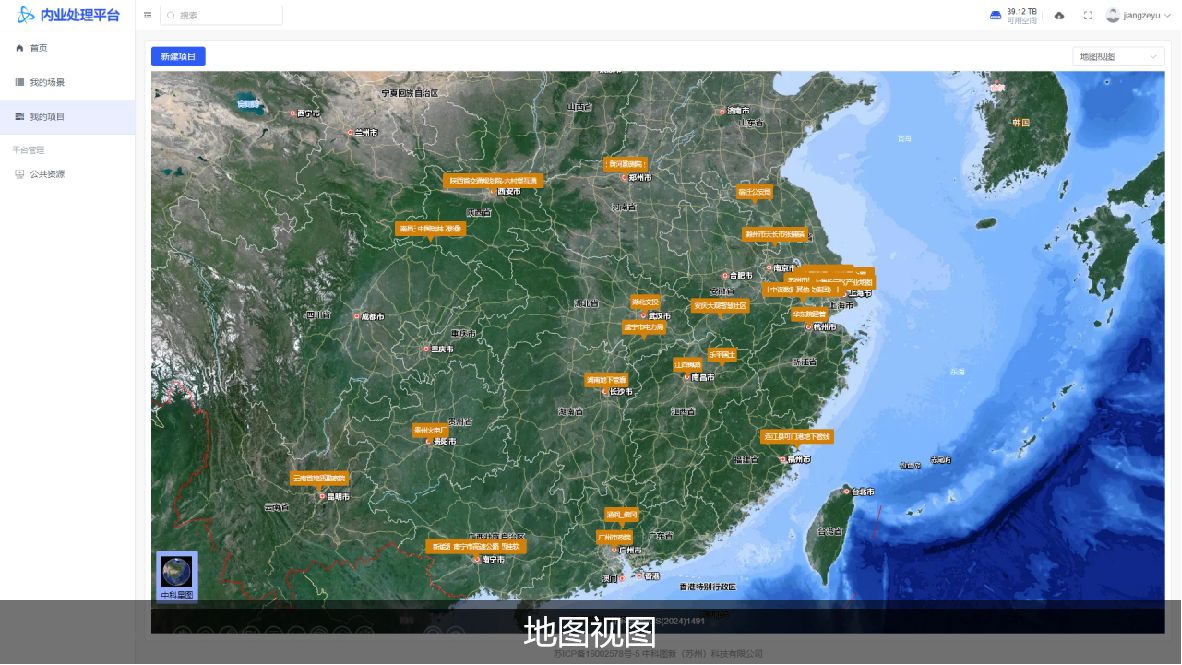Click the orange project marker west of 陕西省 label
Screen dimensions: 1182x665
pyautogui.click(x=430, y=228)
